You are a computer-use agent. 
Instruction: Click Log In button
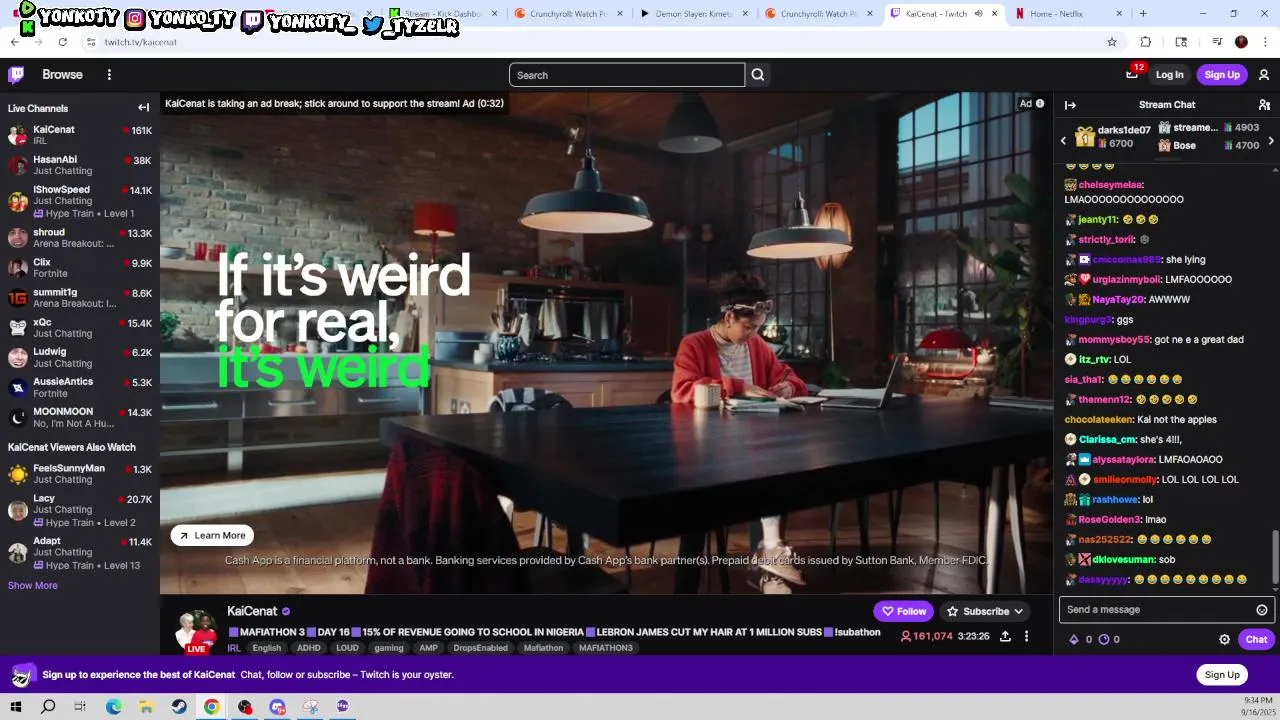pyautogui.click(x=1169, y=75)
